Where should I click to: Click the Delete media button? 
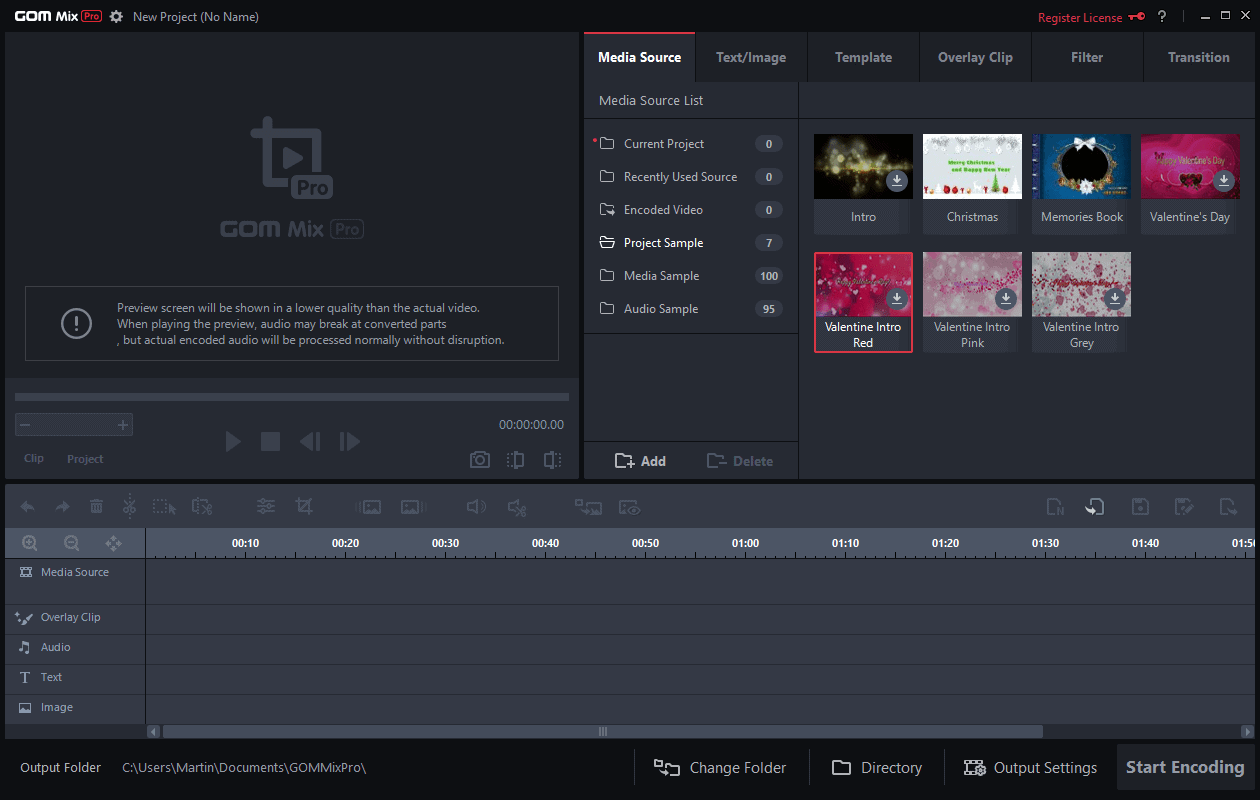coord(739,461)
